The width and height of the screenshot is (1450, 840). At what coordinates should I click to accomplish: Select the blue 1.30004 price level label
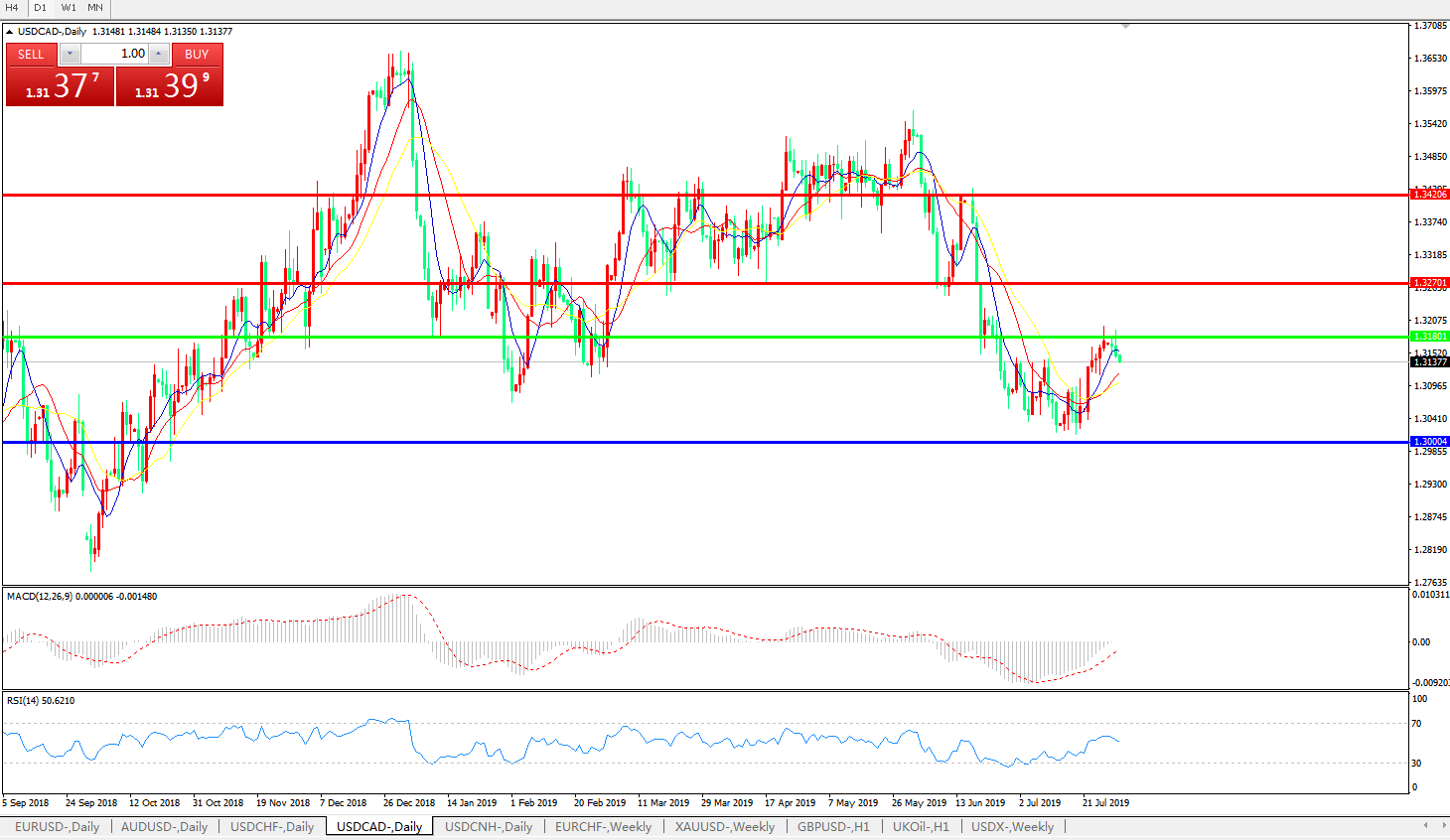tap(1430, 442)
